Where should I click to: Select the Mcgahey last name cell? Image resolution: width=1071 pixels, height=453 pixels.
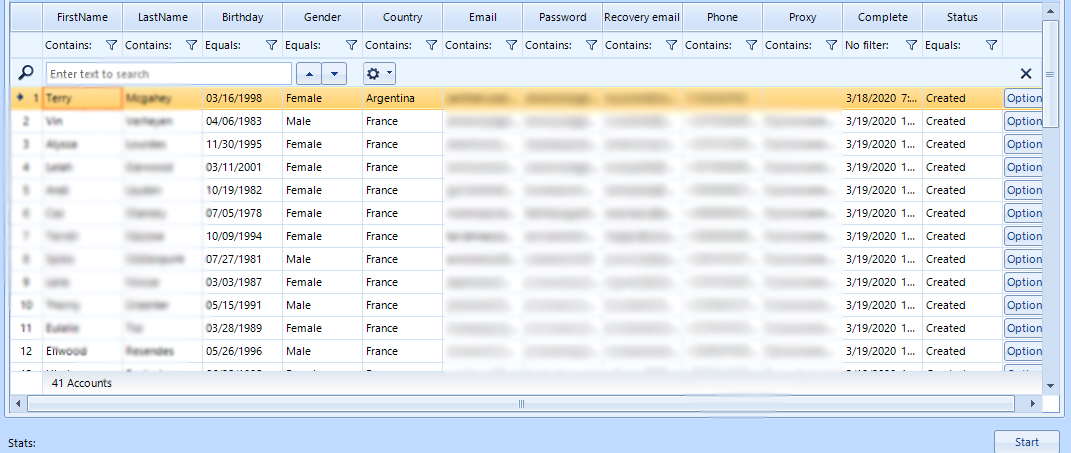pos(163,98)
